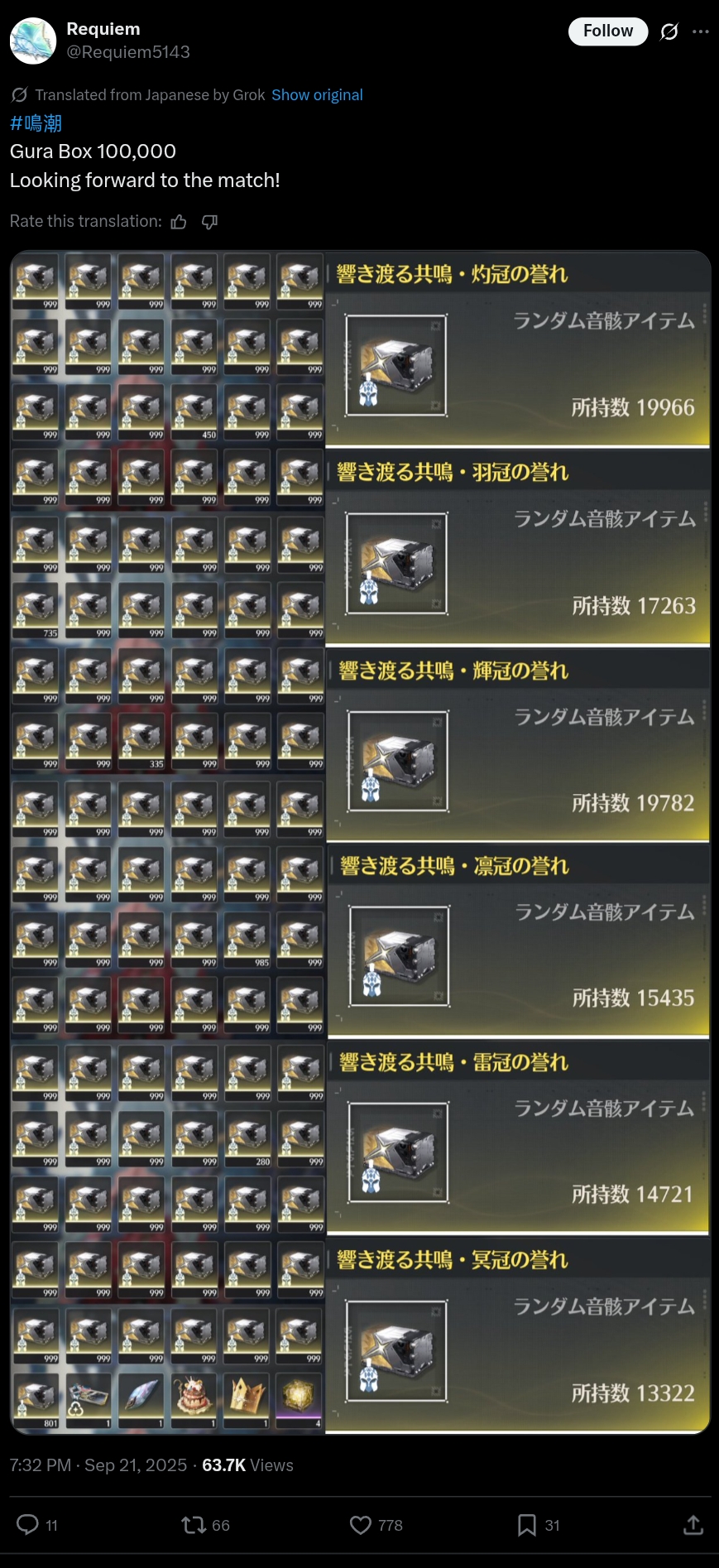
Task: Give the translation a thumbs up
Action: [x=179, y=222]
